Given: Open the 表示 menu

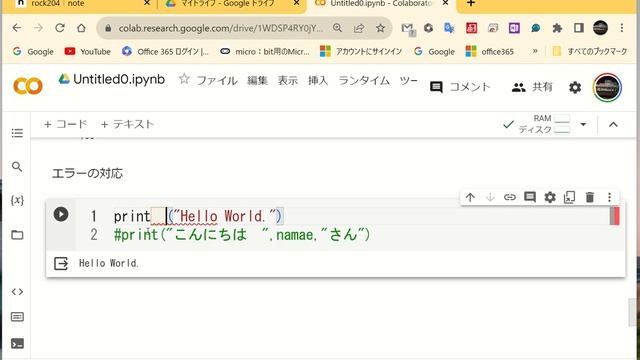Looking at the screenshot, I should tap(288, 80).
